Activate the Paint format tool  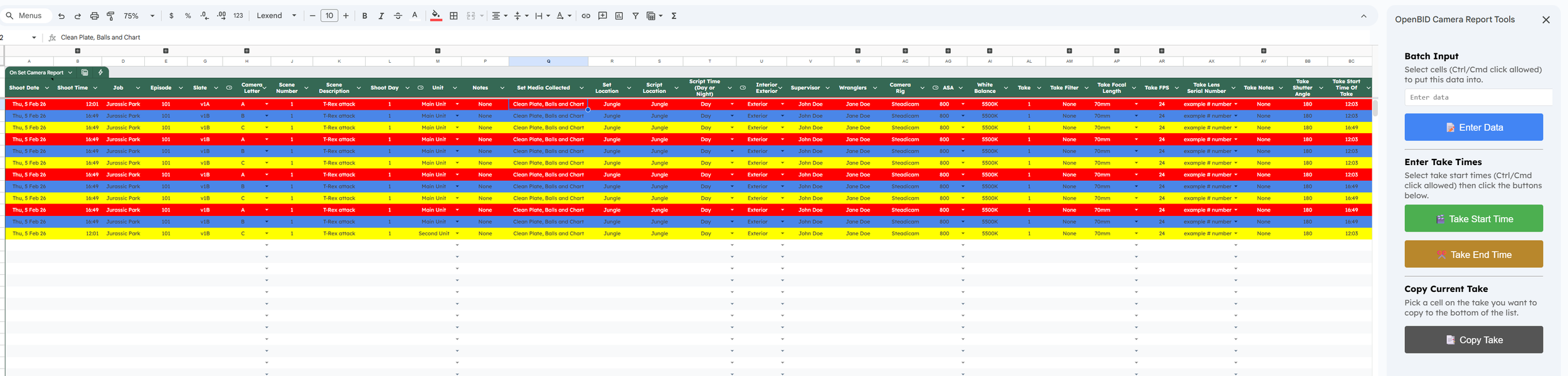pos(110,16)
